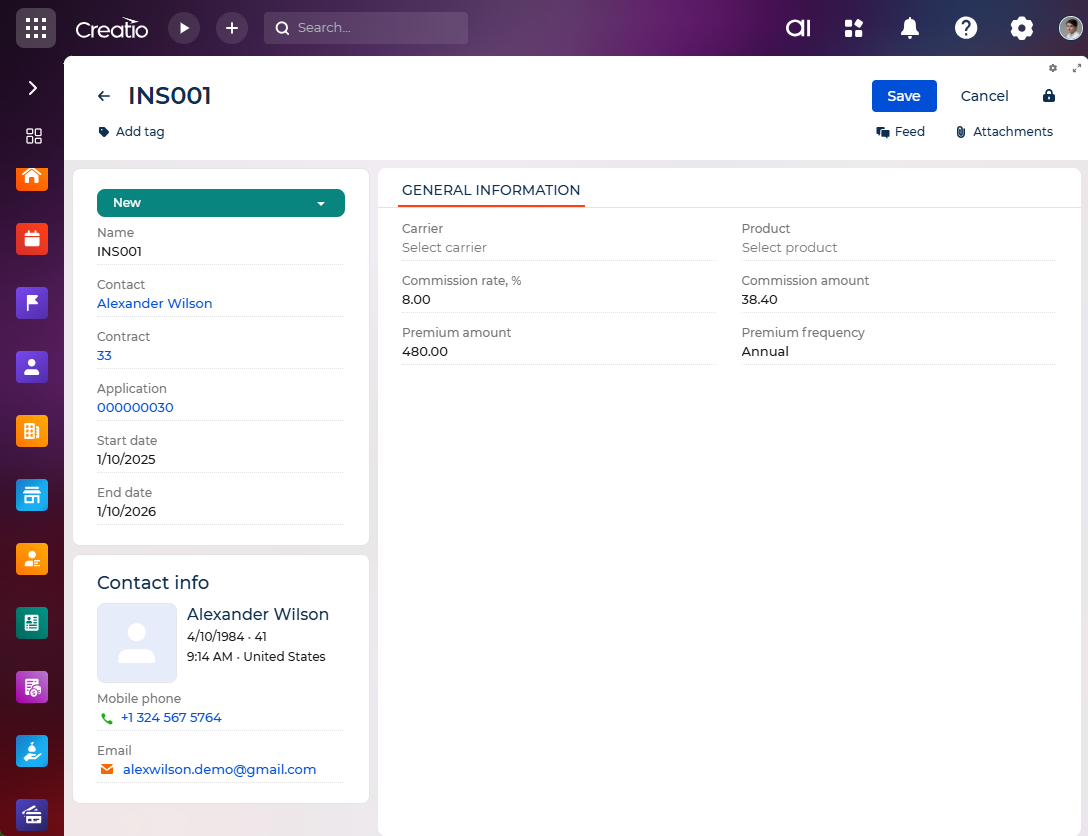Open the Attachments panel
The width and height of the screenshot is (1088, 836).
pyautogui.click(x=1004, y=132)
